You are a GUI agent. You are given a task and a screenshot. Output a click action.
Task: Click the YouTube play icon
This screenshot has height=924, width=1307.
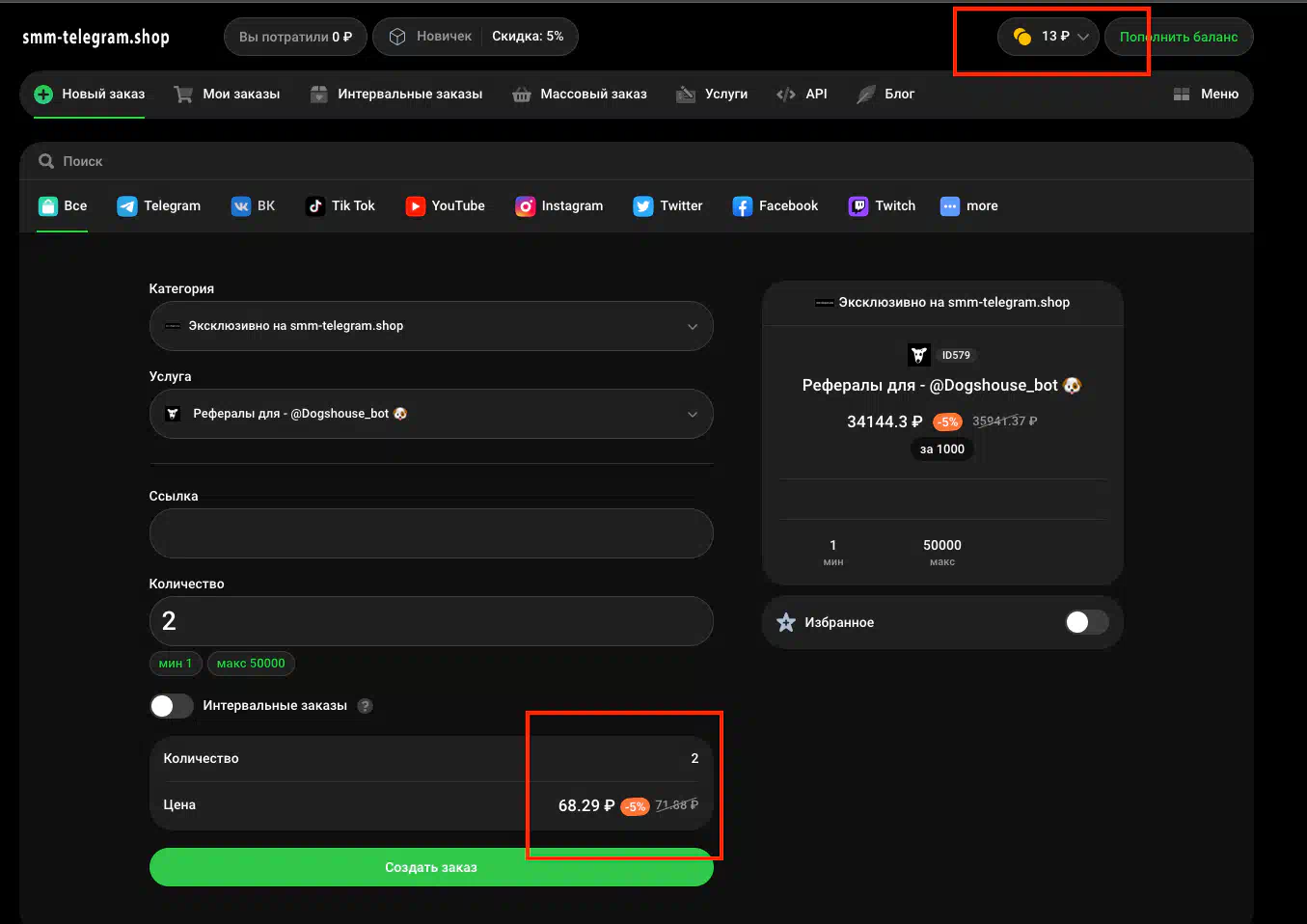[x=416, y=206]
